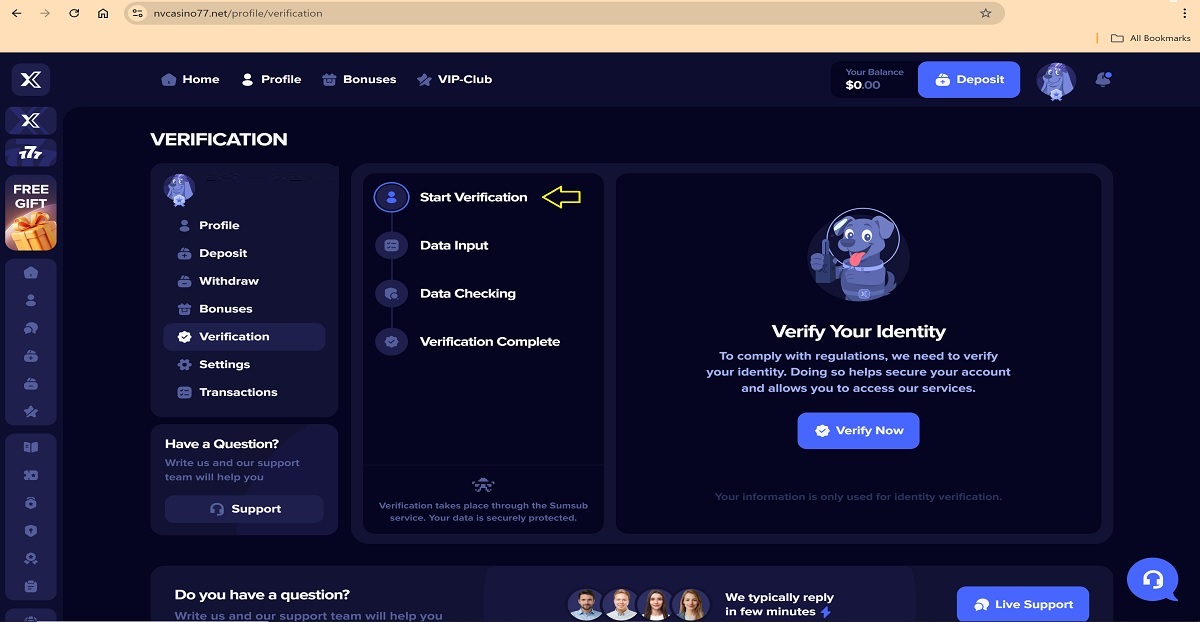
Task: Open the floating headset chat bubble
Action: pos(1152,580)
